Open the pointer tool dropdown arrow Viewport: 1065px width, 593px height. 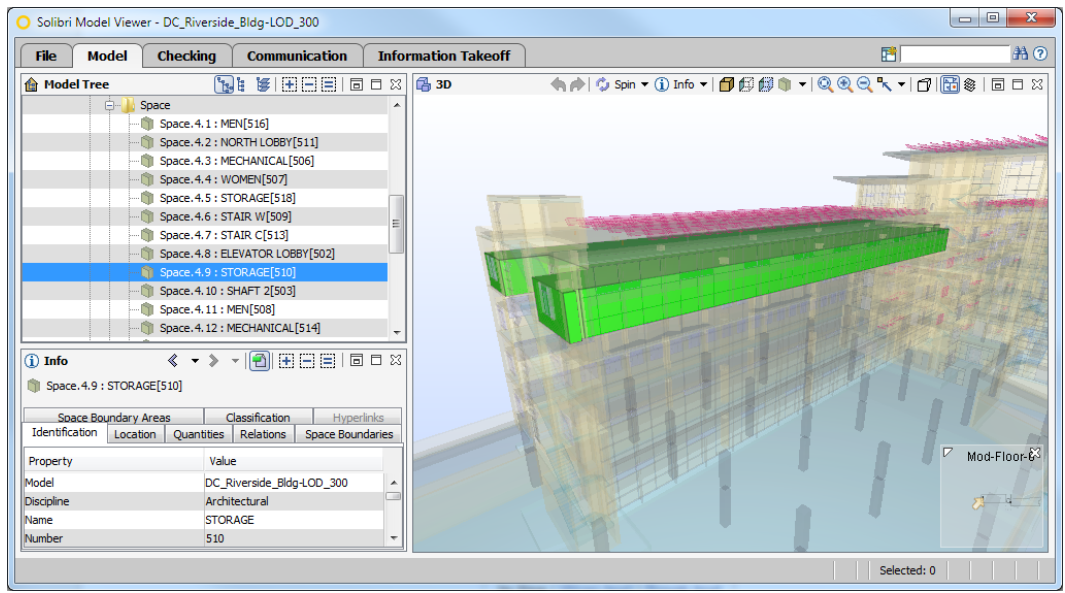pos(901,85)
